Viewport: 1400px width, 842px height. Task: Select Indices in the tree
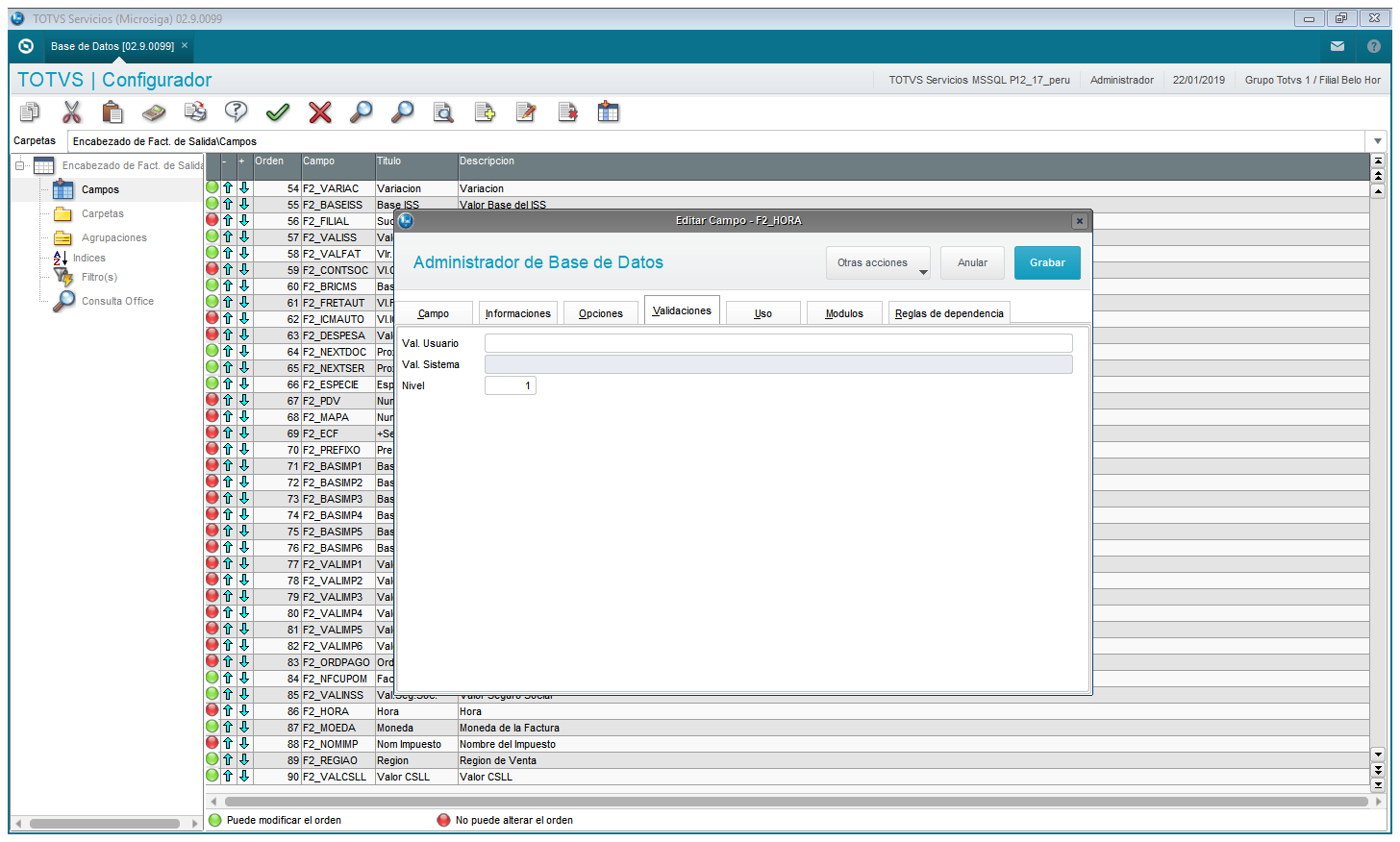[x=89, y=258]
